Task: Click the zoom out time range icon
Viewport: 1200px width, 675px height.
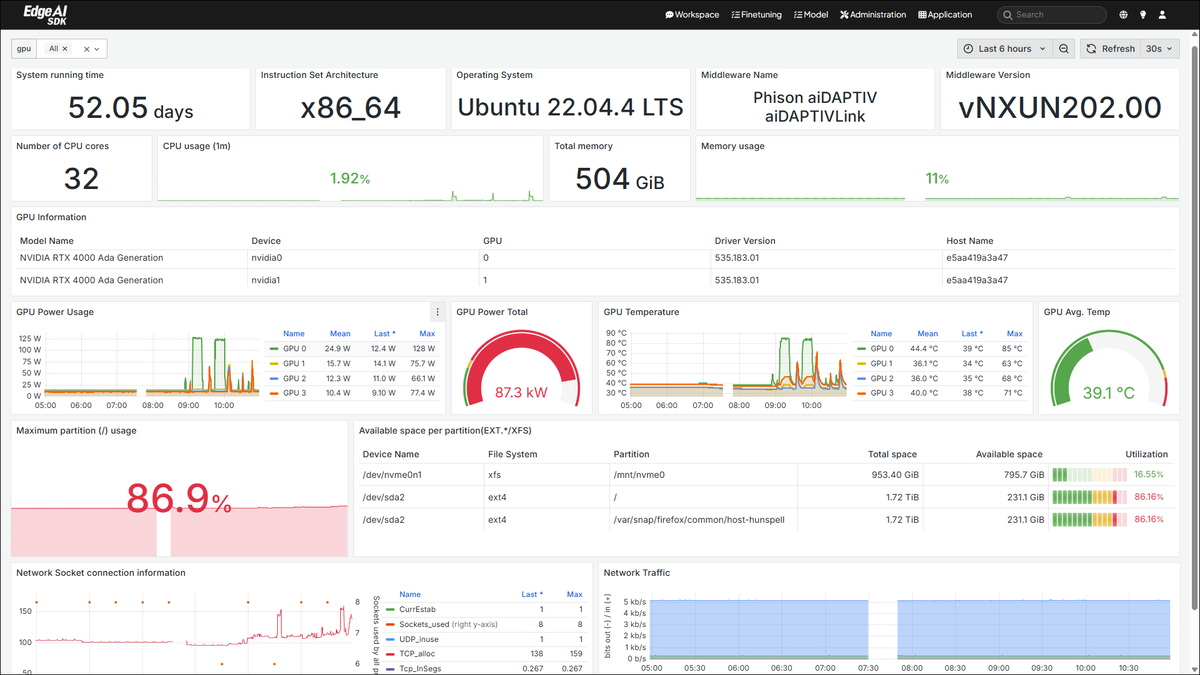Action: coord(1063,48)
